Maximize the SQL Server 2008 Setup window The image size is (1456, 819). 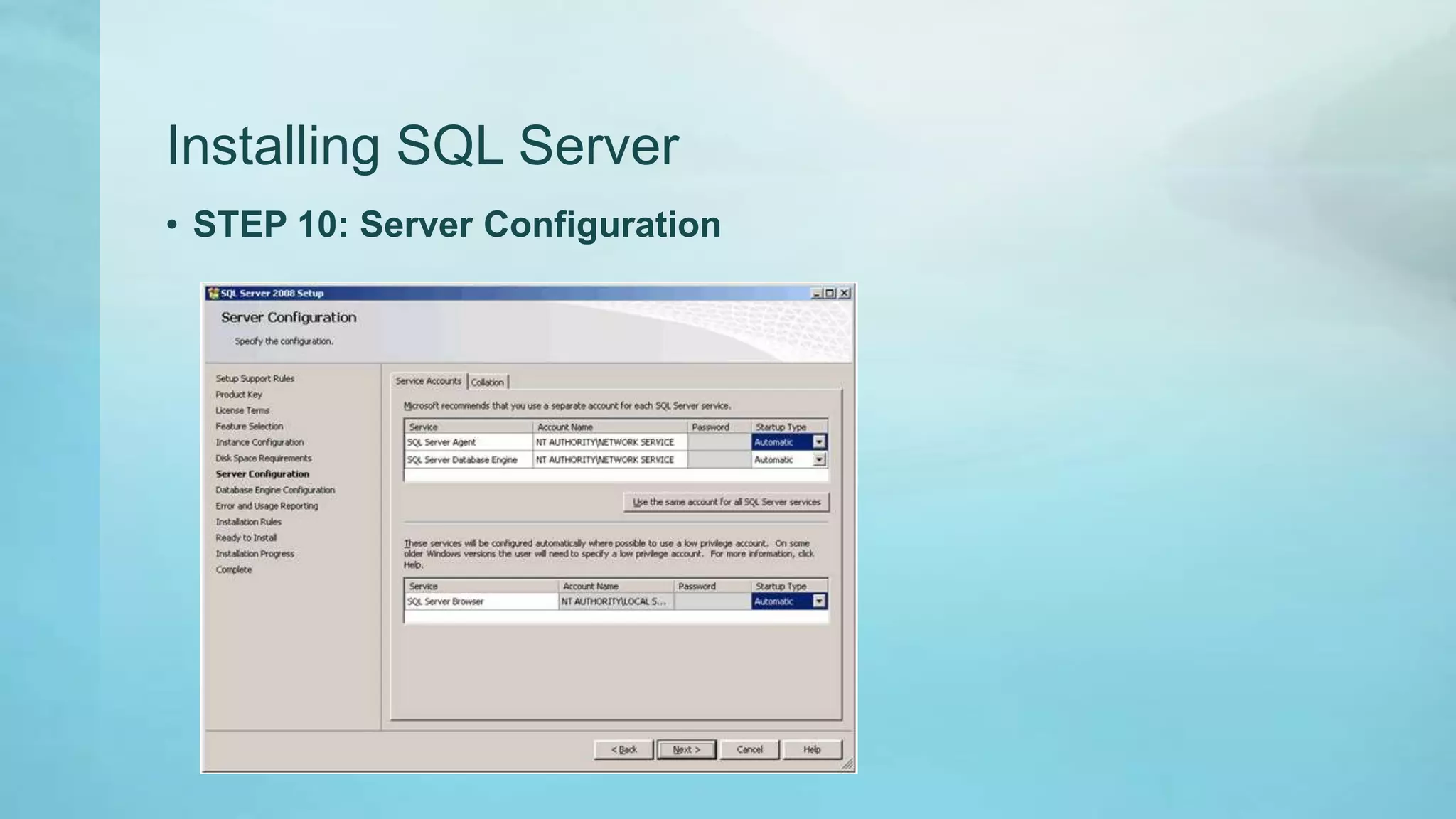(x=830, y=293)
